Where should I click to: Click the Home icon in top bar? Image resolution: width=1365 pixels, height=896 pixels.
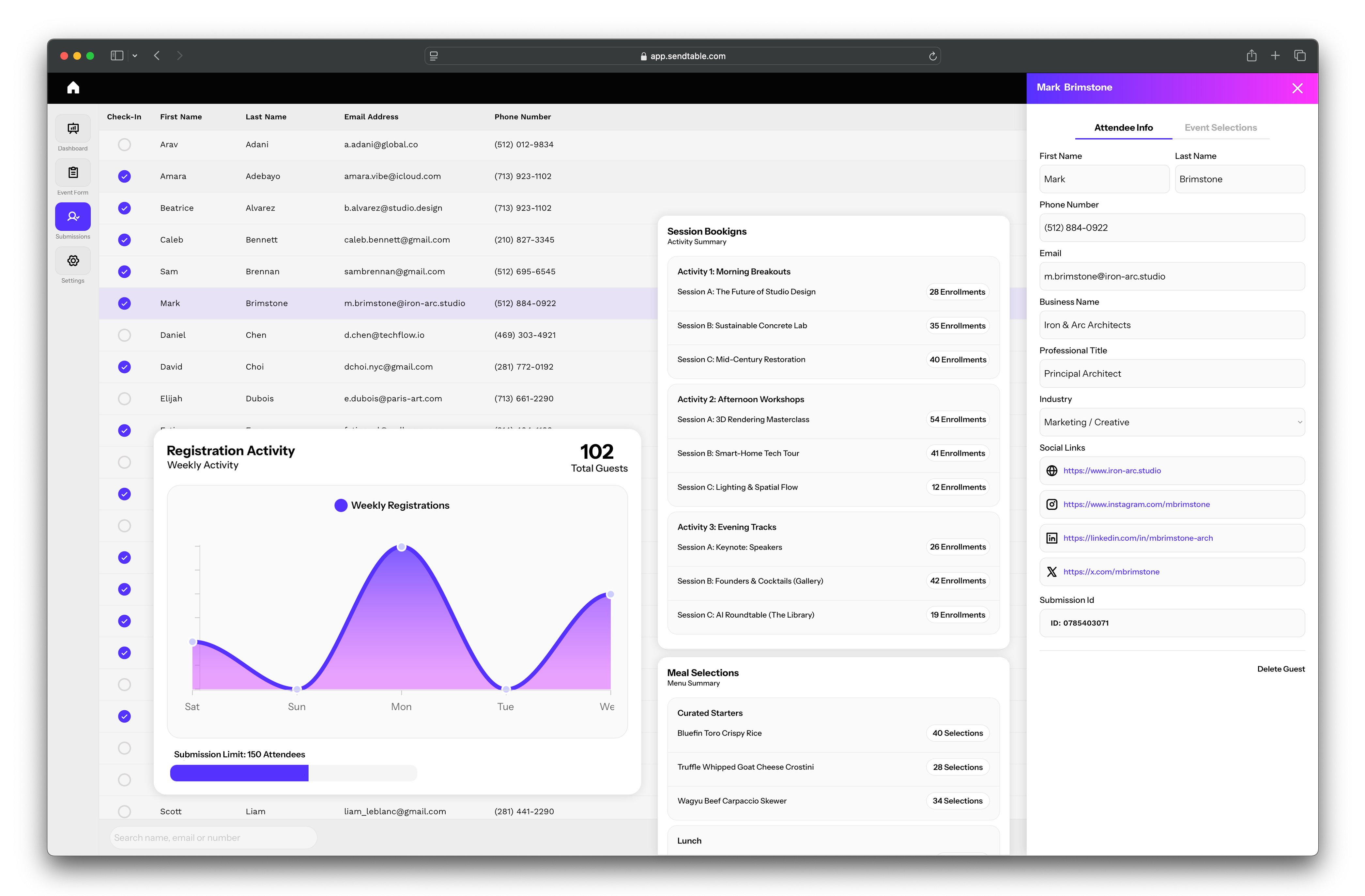[73, 88]
